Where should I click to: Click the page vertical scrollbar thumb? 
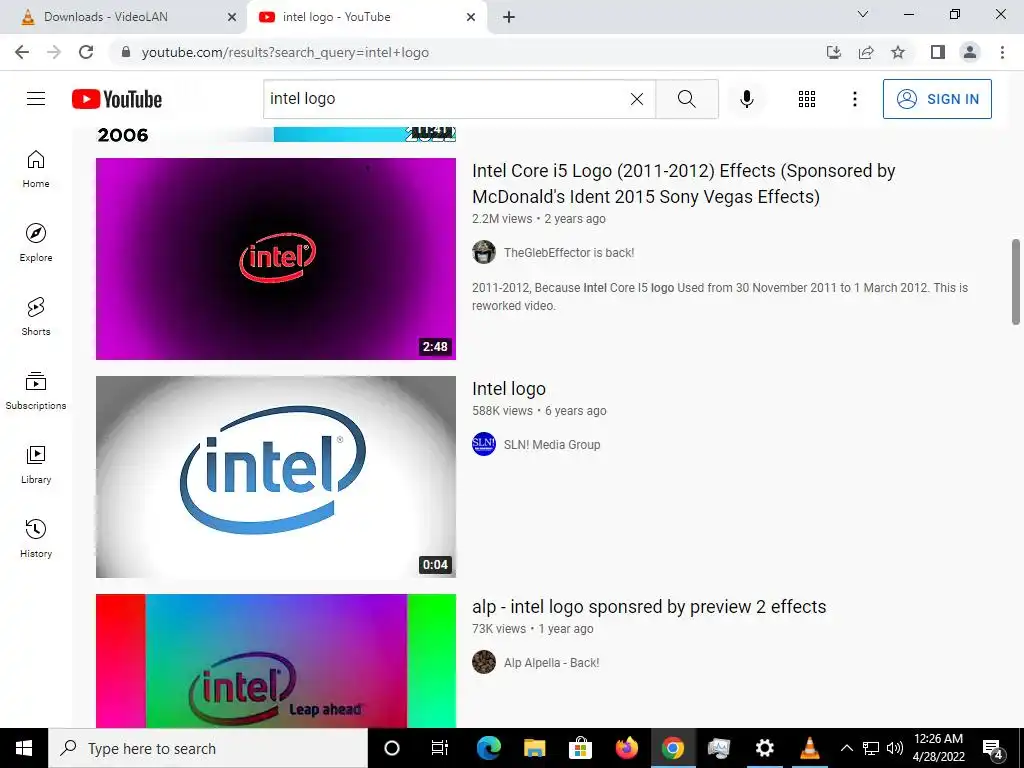pos(1016,281)
